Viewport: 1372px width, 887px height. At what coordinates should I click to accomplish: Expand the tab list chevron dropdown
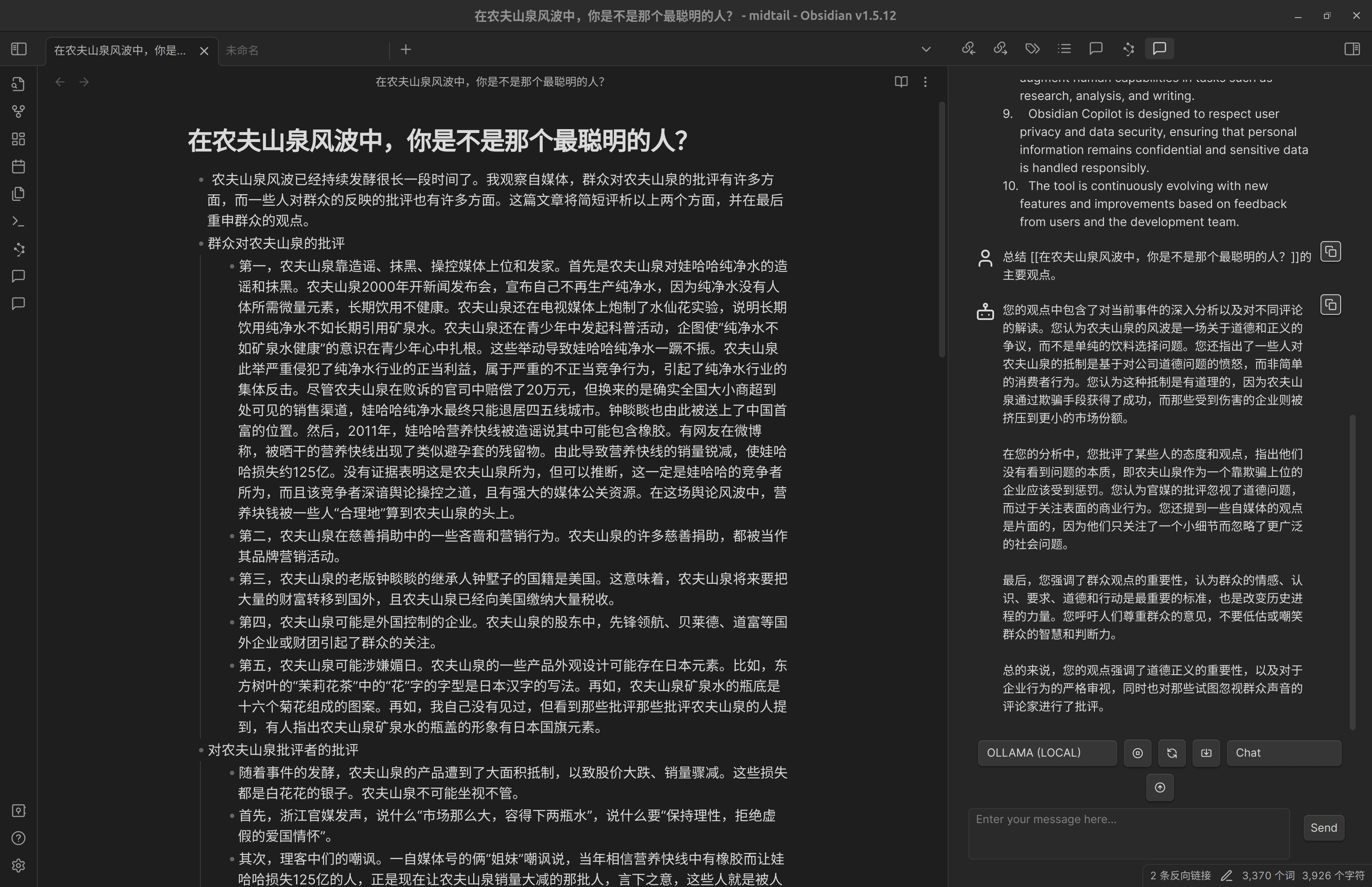point(926,49)
